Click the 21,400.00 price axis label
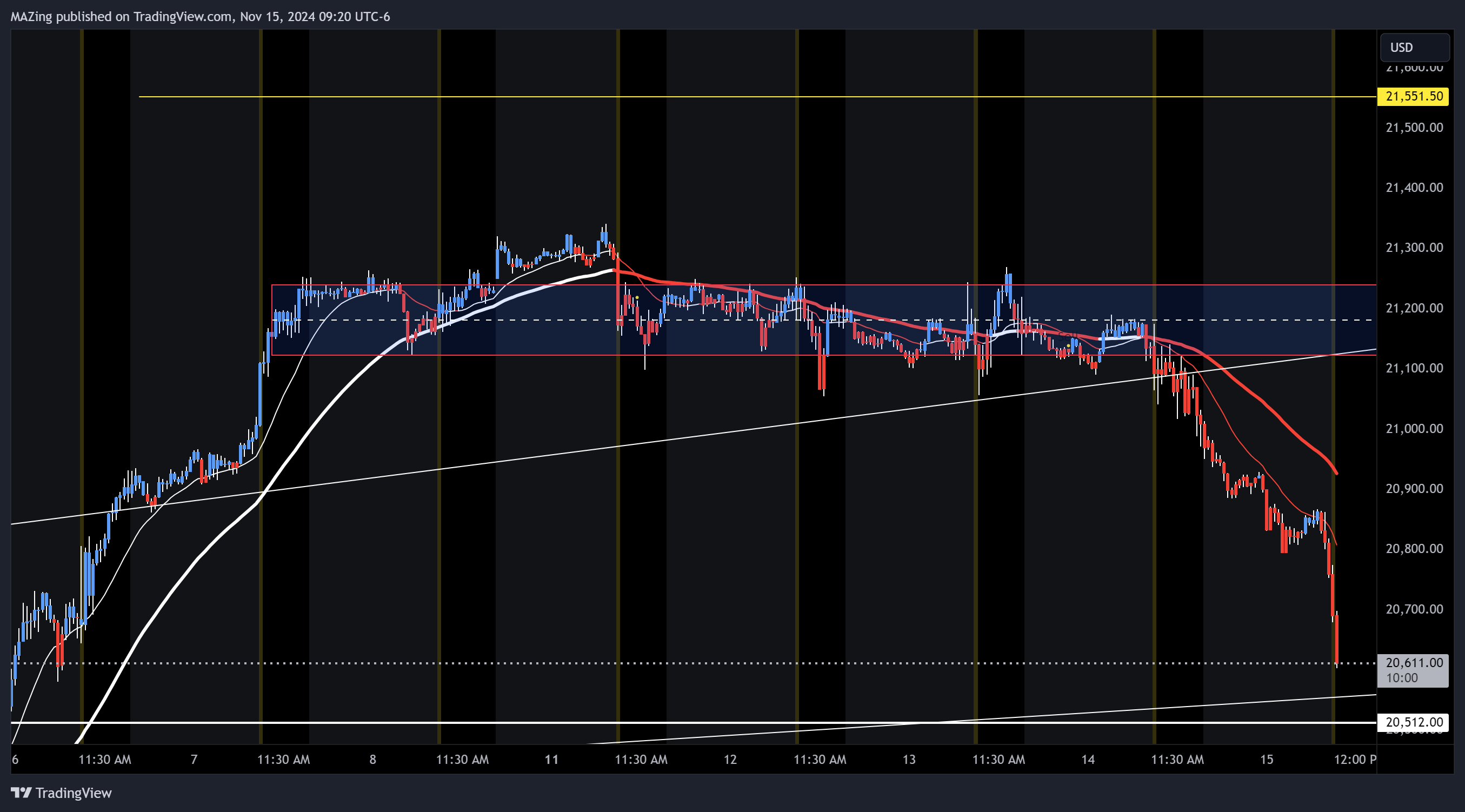Screen dimensions: 1465x812 pos(1414,188)
